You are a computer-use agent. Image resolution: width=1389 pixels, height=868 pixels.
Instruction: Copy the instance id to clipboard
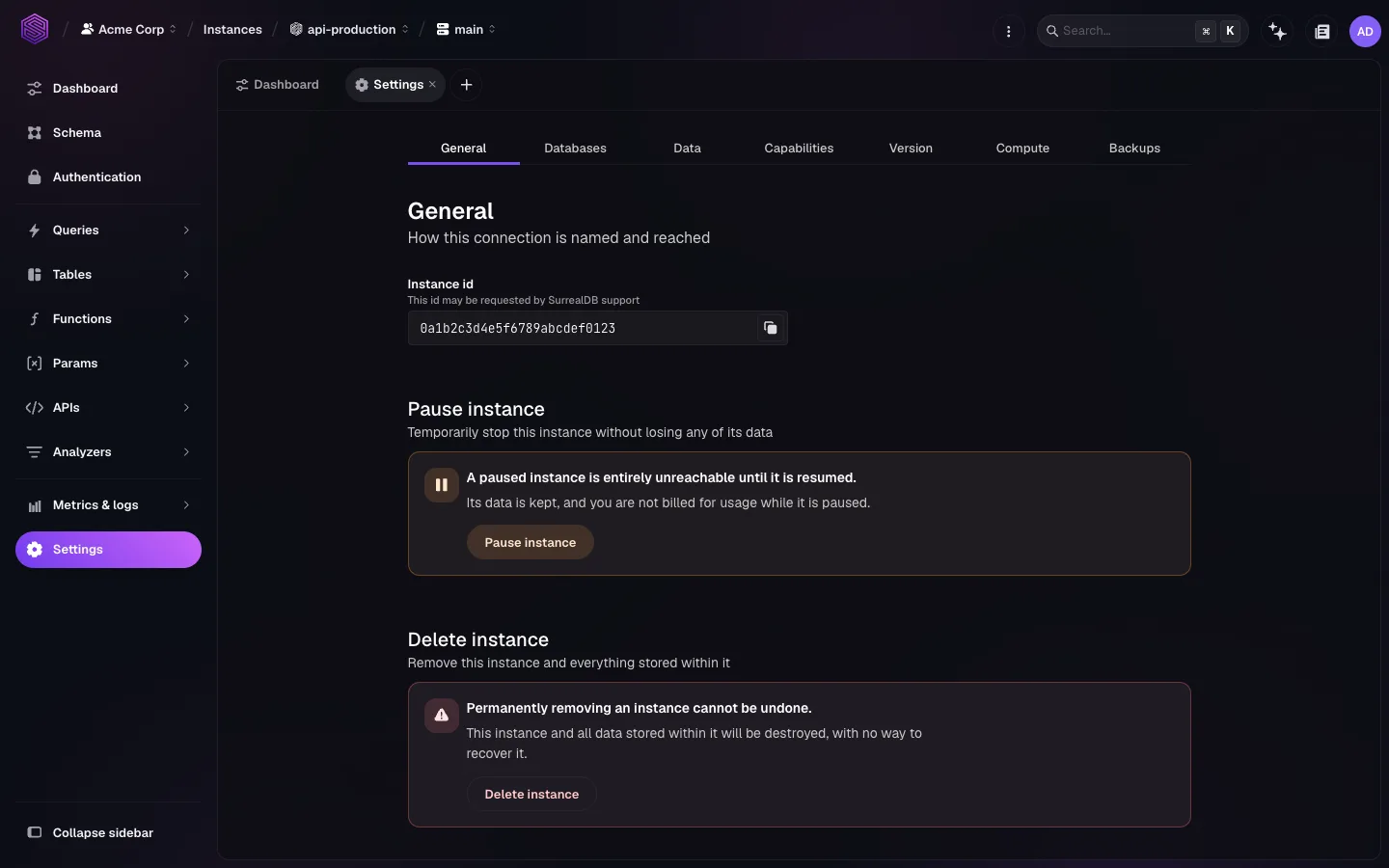tap(770, 328)
